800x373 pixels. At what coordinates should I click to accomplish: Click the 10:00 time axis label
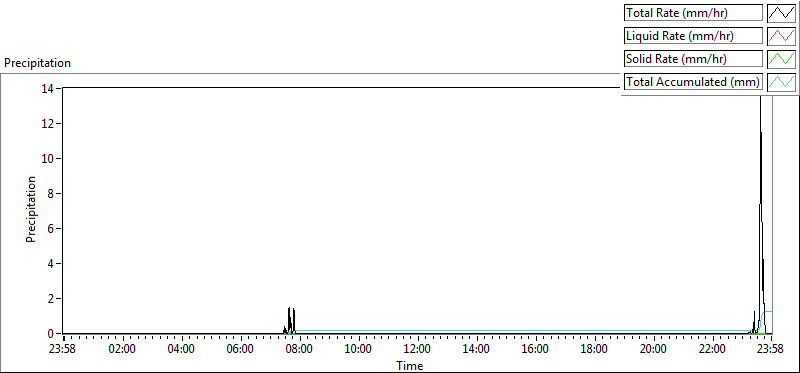(359, 350)
